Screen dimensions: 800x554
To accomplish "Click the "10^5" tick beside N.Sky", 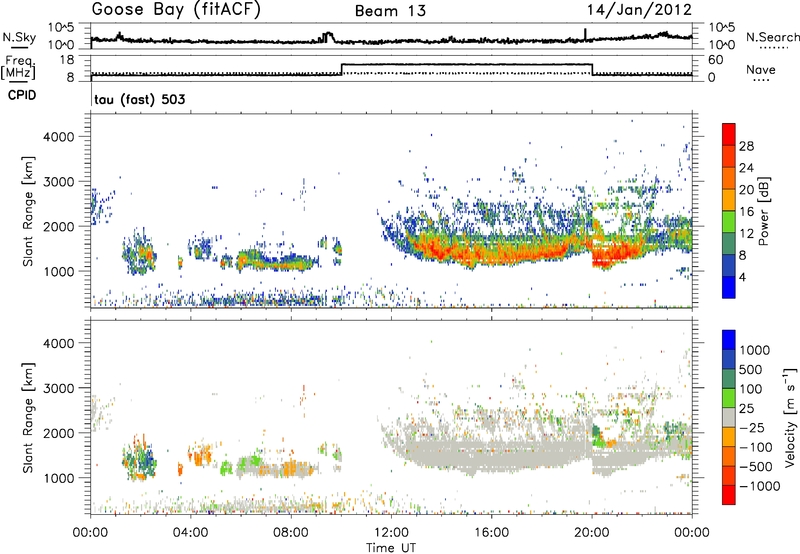I will 61,28.
